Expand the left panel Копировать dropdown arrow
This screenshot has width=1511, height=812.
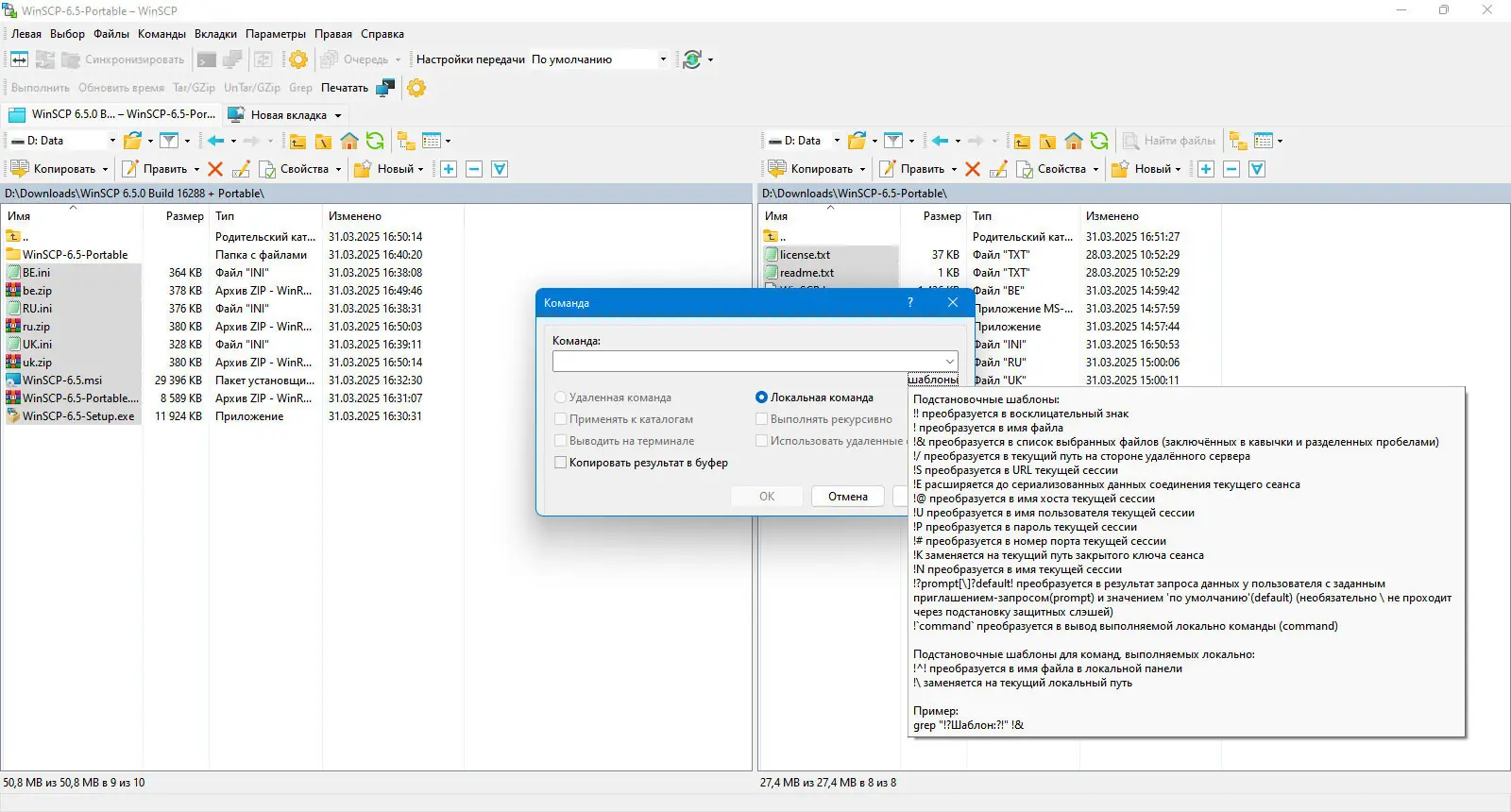[x=105, y=169]
